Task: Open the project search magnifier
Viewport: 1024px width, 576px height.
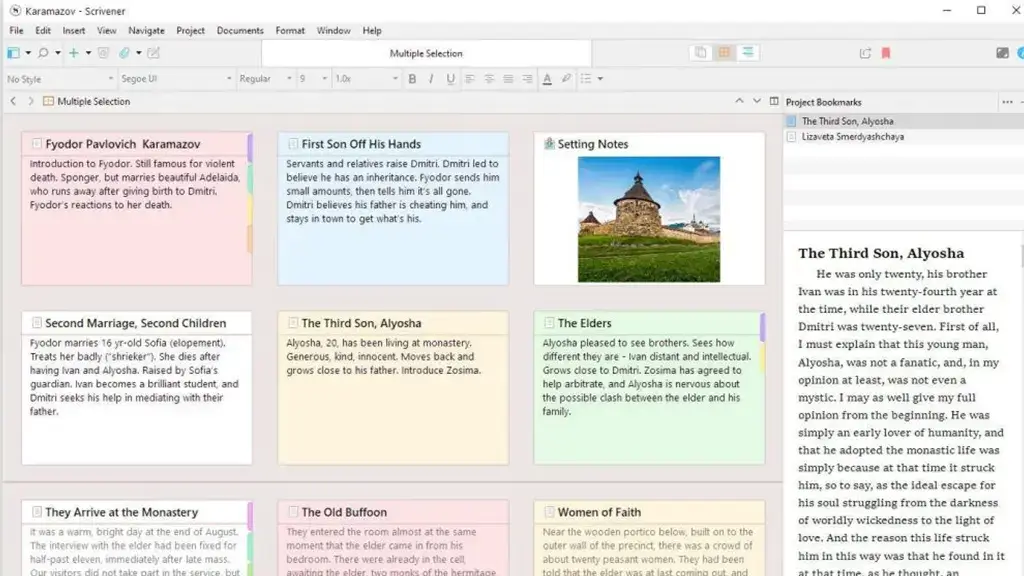Action: [43, 52]
